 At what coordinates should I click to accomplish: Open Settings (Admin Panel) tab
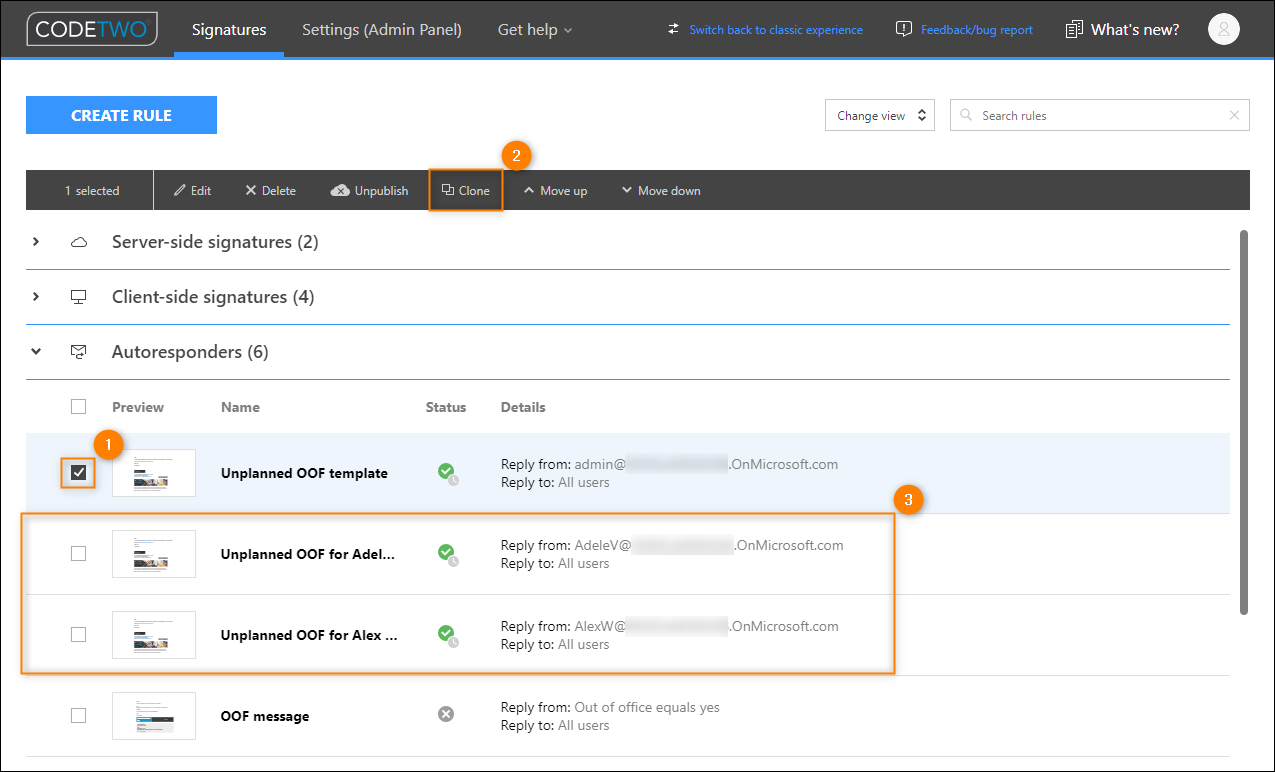382,29
